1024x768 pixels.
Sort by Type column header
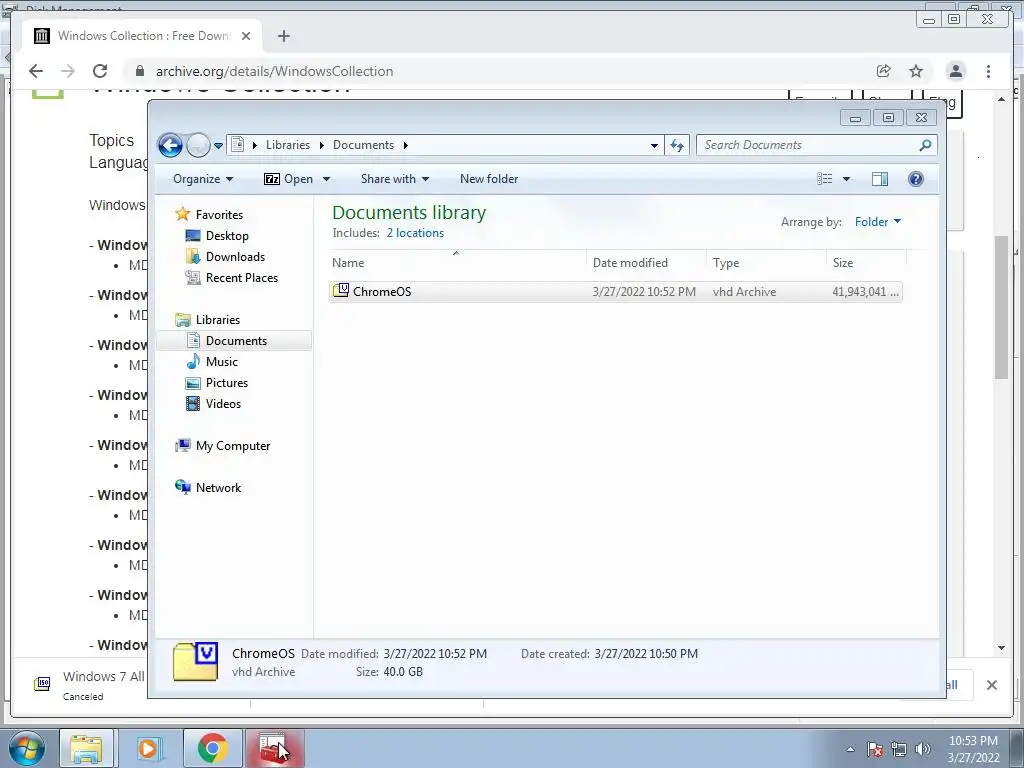point(767,263)
